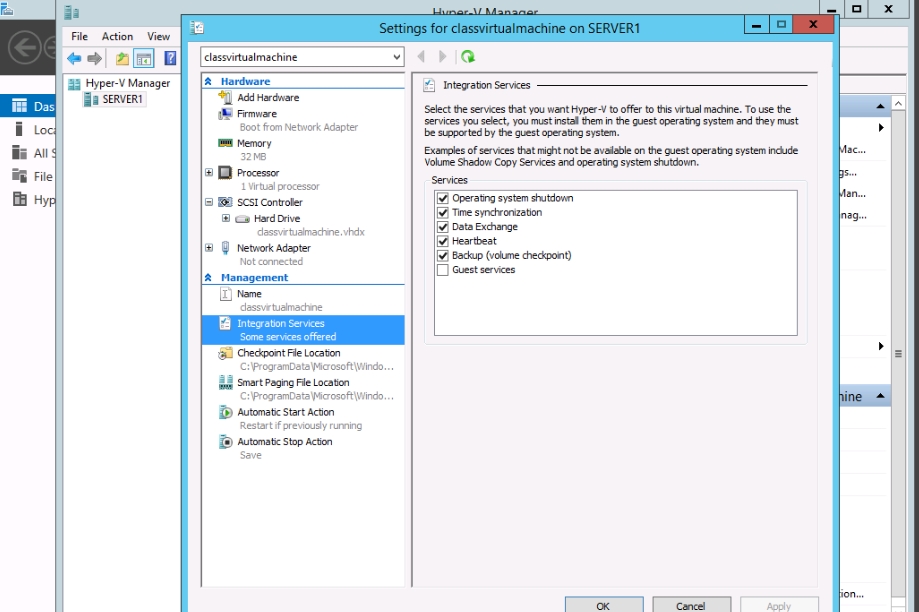Select SERVER1 in Hyper-V Manager tree
The height and width of the screenshot is (612, 919).
(123, 99)
